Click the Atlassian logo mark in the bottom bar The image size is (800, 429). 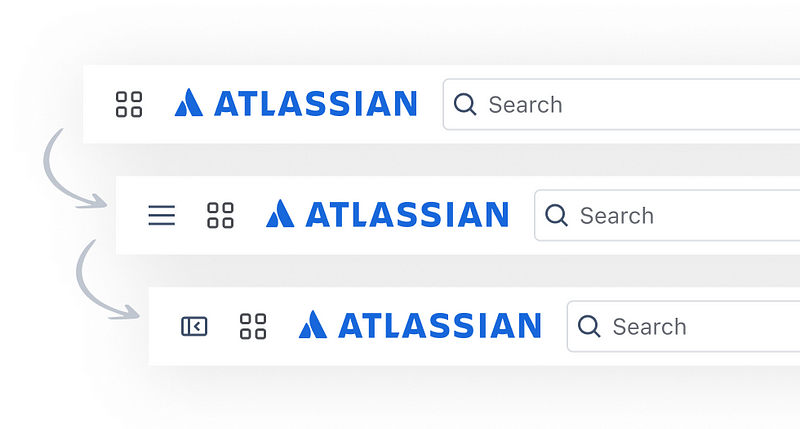[x=313, y=325]
